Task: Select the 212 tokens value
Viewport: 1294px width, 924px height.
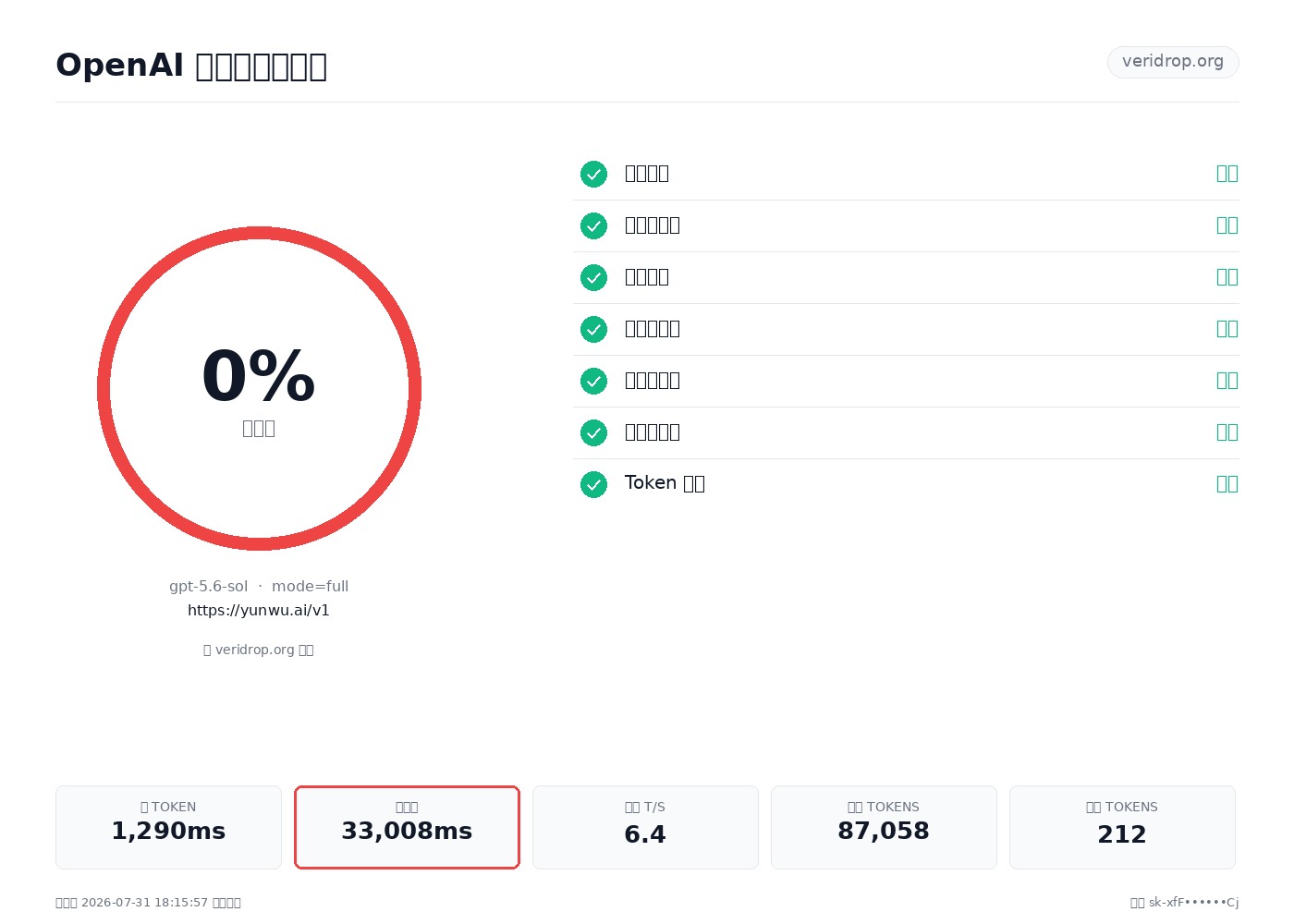Action: point(1122,834)
